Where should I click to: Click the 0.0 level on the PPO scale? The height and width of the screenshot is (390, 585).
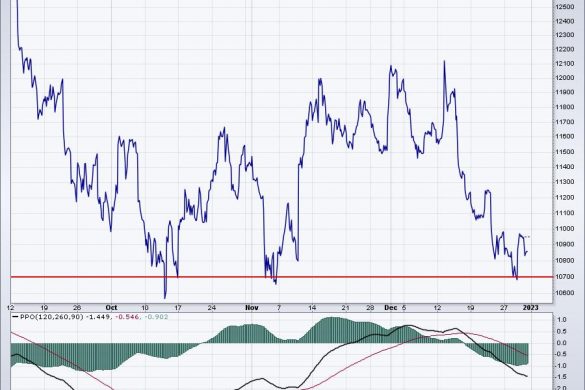(562, 343)
